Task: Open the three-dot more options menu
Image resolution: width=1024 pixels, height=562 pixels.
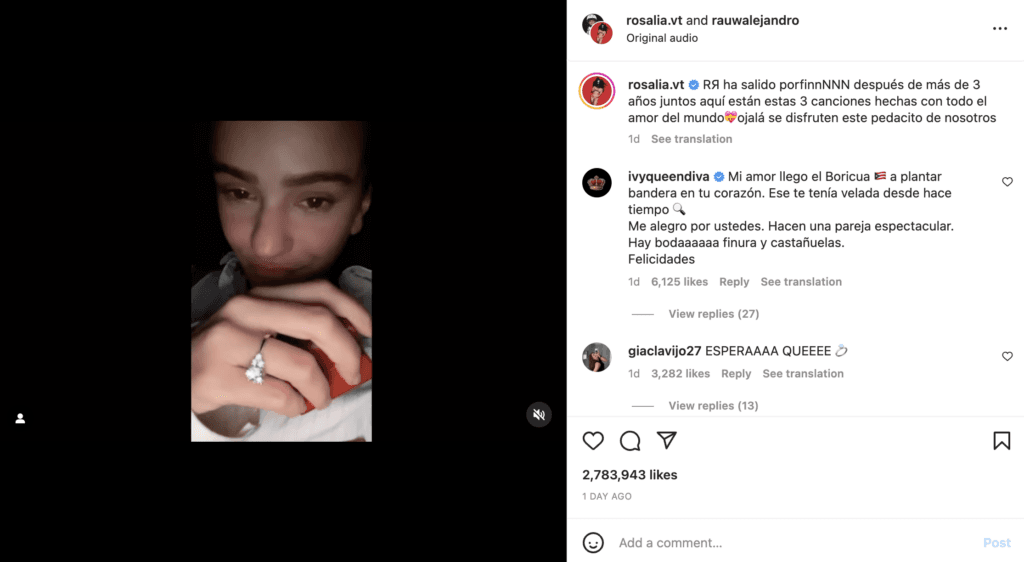Action: (1000, 29)
